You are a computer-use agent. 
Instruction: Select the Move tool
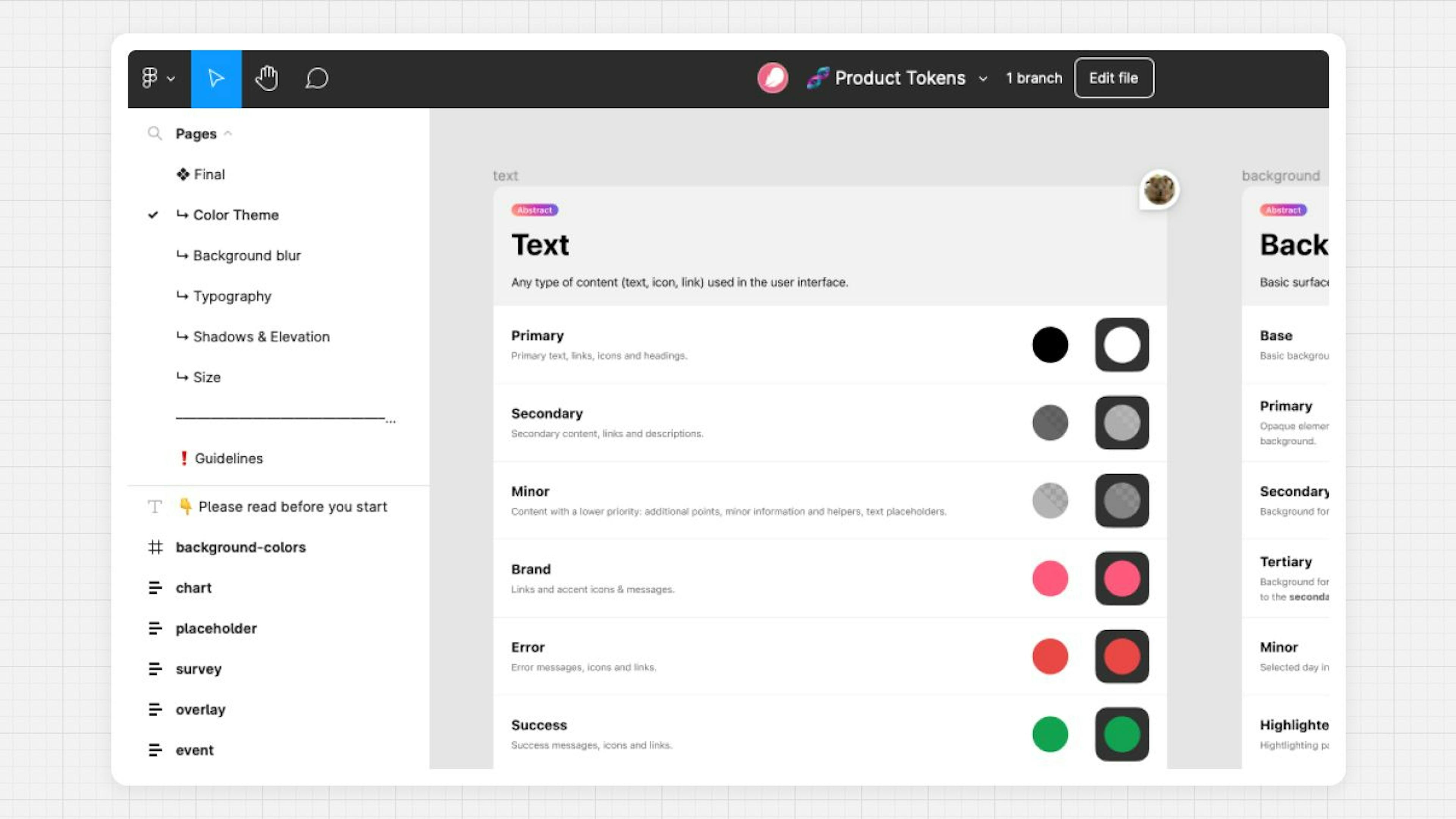coord(216,78)
